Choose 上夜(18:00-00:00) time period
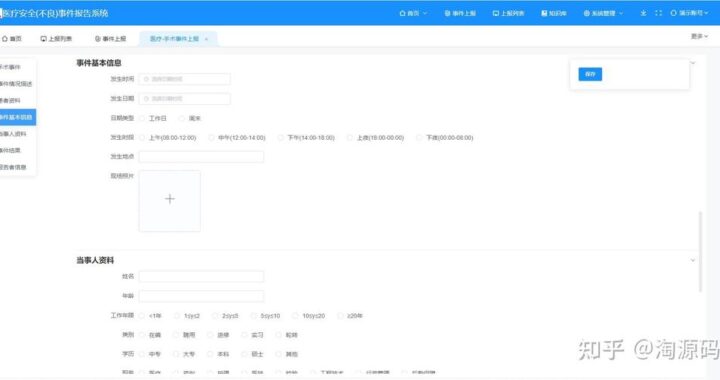 pos(350,138)
